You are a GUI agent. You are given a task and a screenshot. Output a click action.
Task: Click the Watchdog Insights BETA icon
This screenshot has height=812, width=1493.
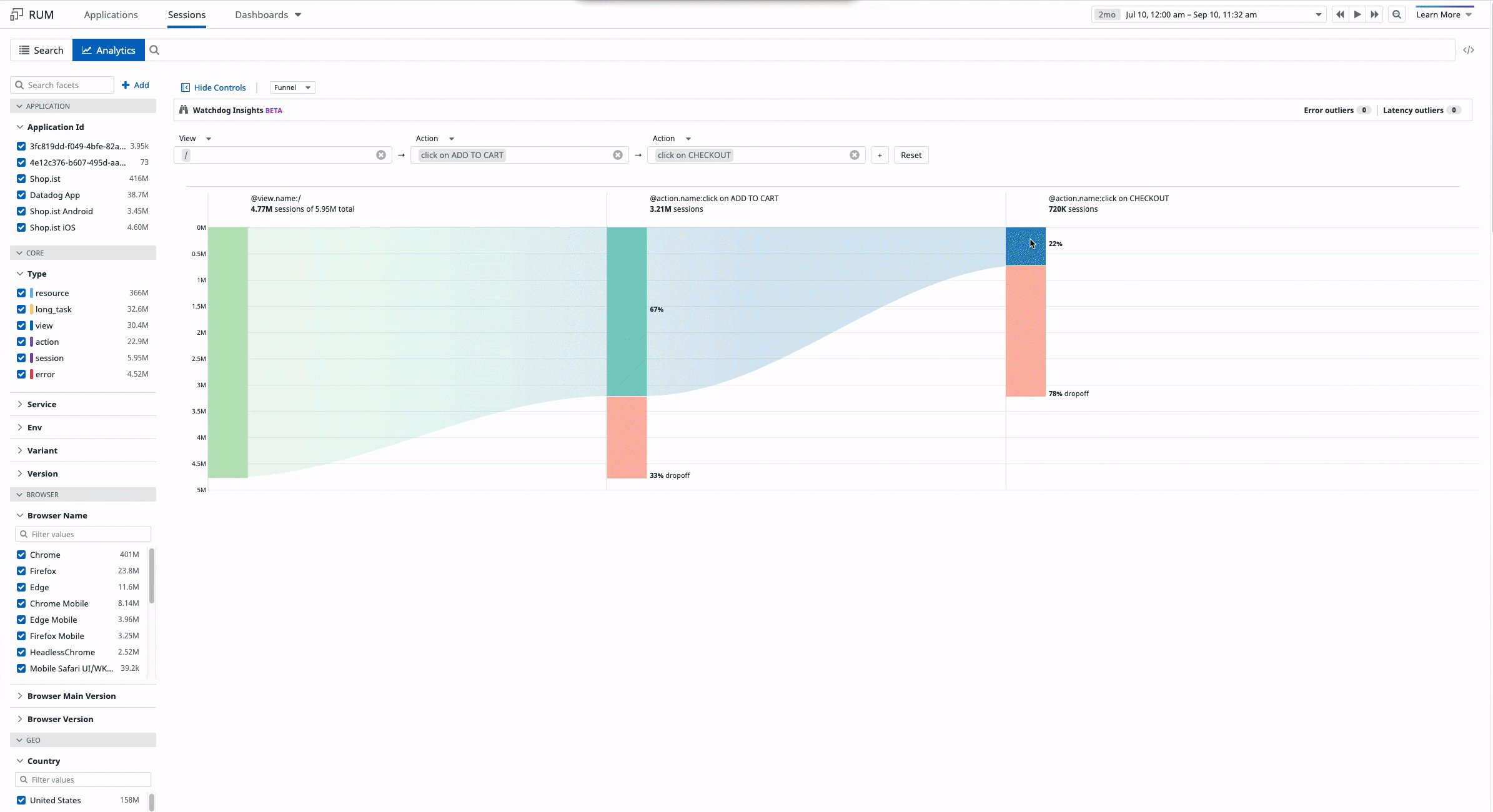[x=184, y=110]
